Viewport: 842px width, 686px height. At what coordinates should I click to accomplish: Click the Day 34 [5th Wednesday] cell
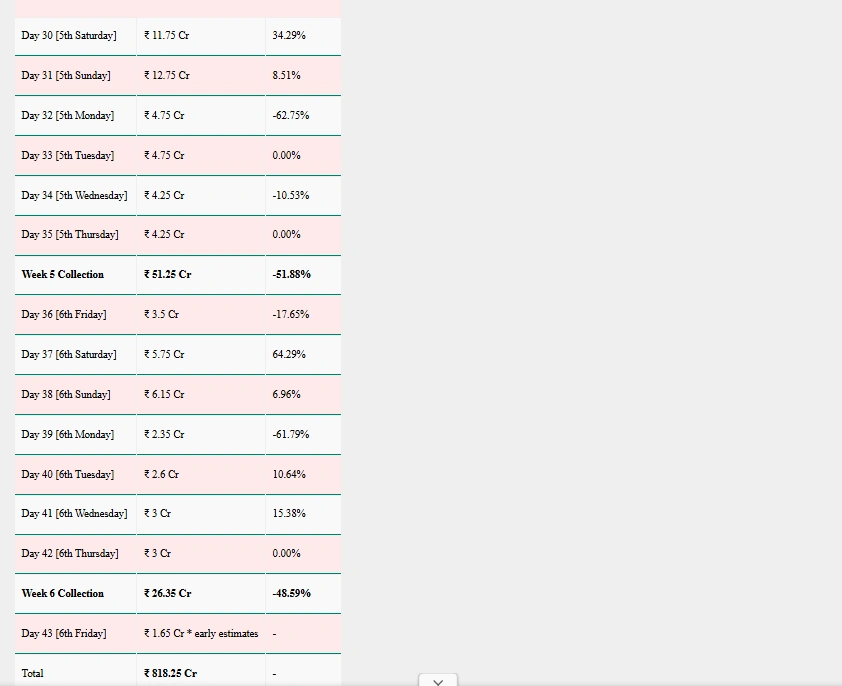point(74,196)
